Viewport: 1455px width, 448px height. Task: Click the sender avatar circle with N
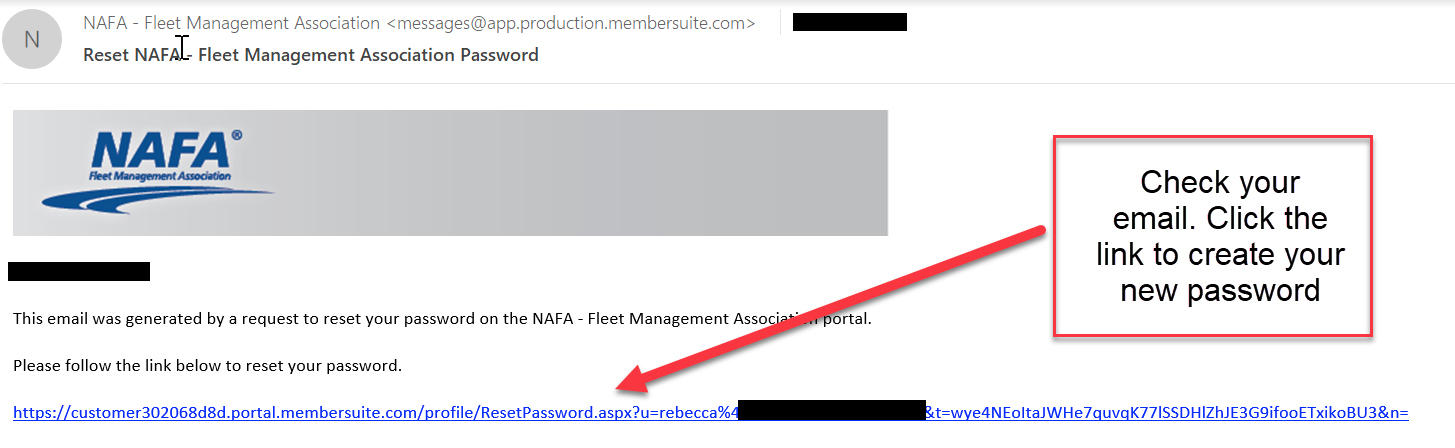(32, 39)
